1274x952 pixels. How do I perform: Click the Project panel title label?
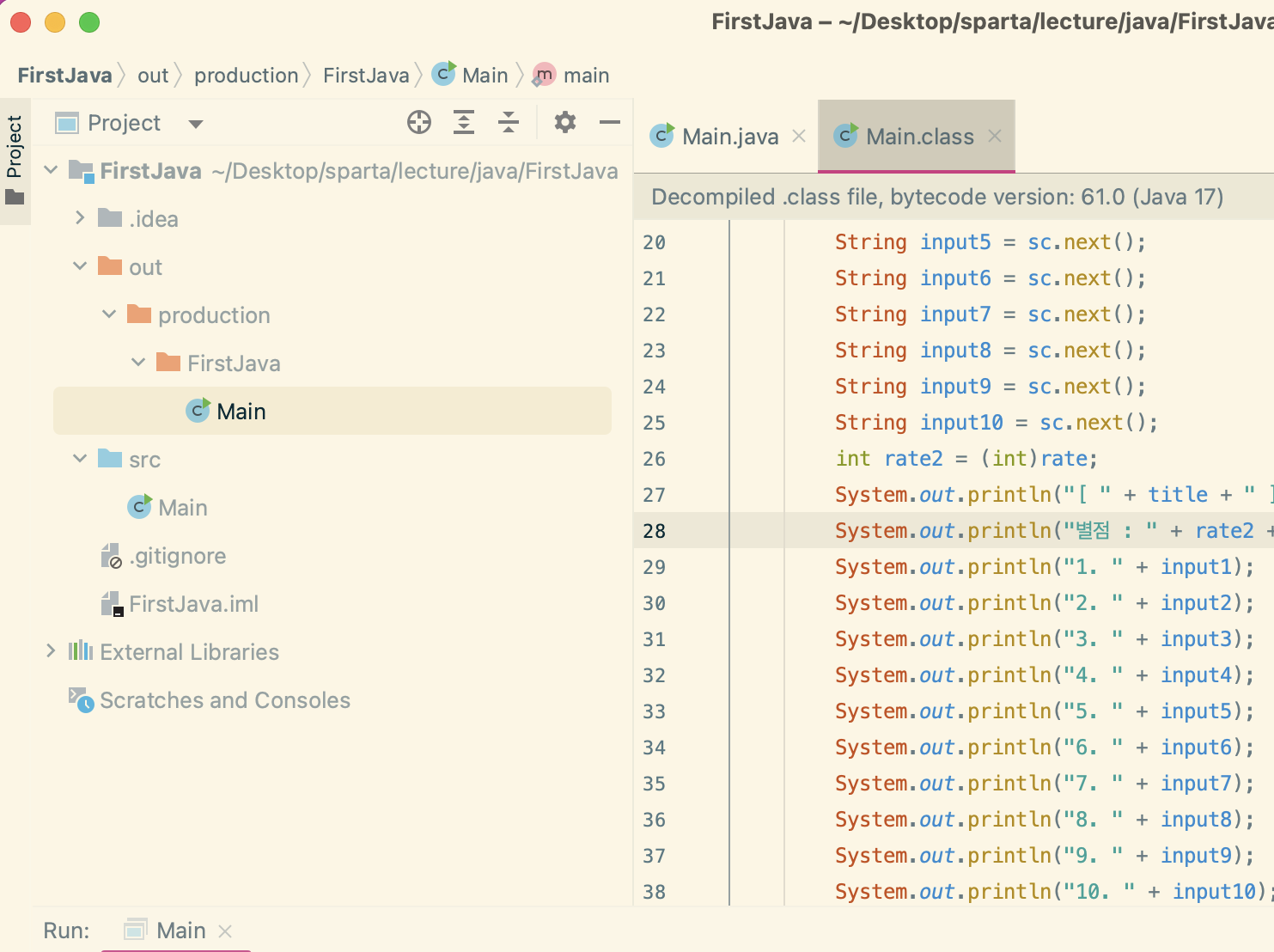click(125, 123)
